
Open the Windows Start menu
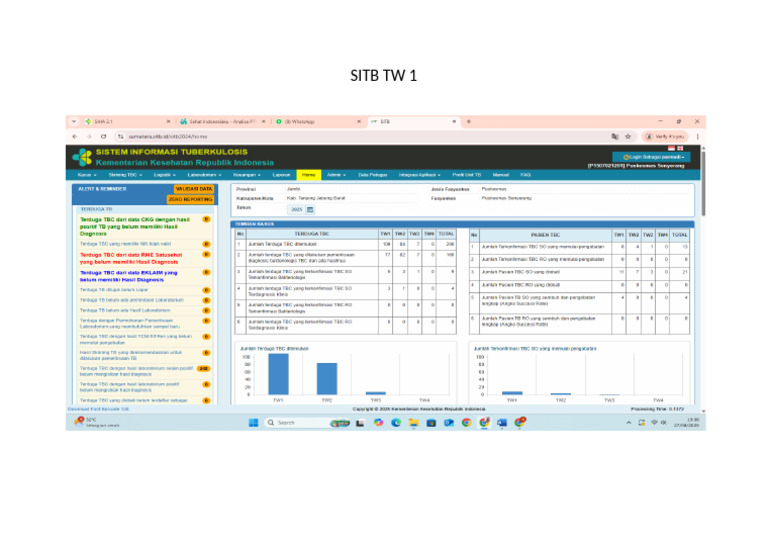click(253, 423)
